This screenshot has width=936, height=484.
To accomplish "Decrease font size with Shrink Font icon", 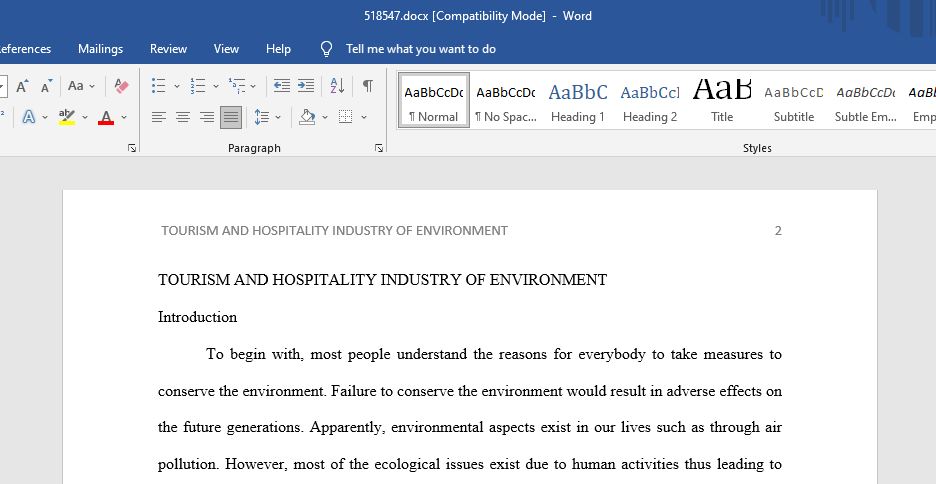I will pos(47,86).
